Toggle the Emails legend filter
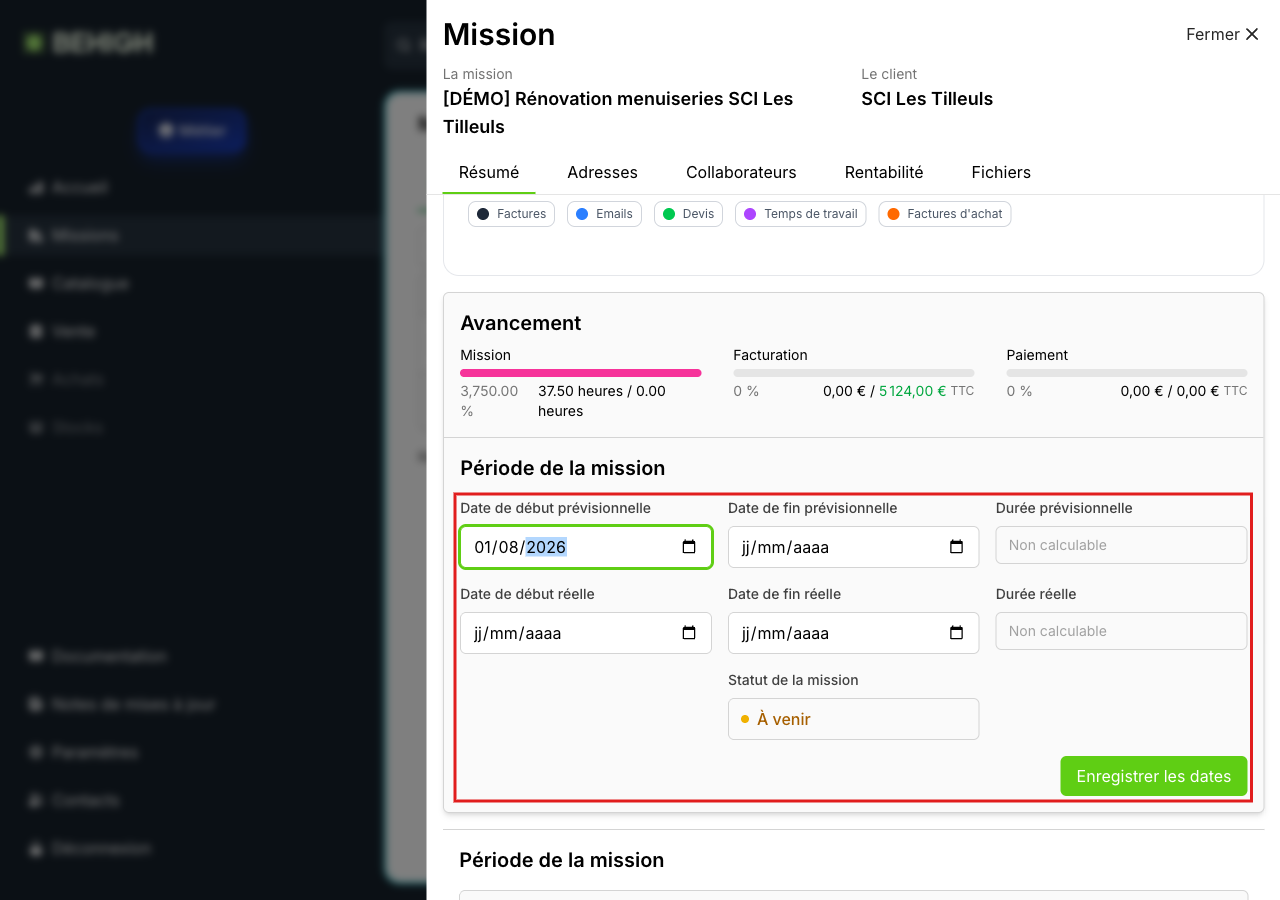This screenshot has width=1280, height=900. [x=604, y=214]
